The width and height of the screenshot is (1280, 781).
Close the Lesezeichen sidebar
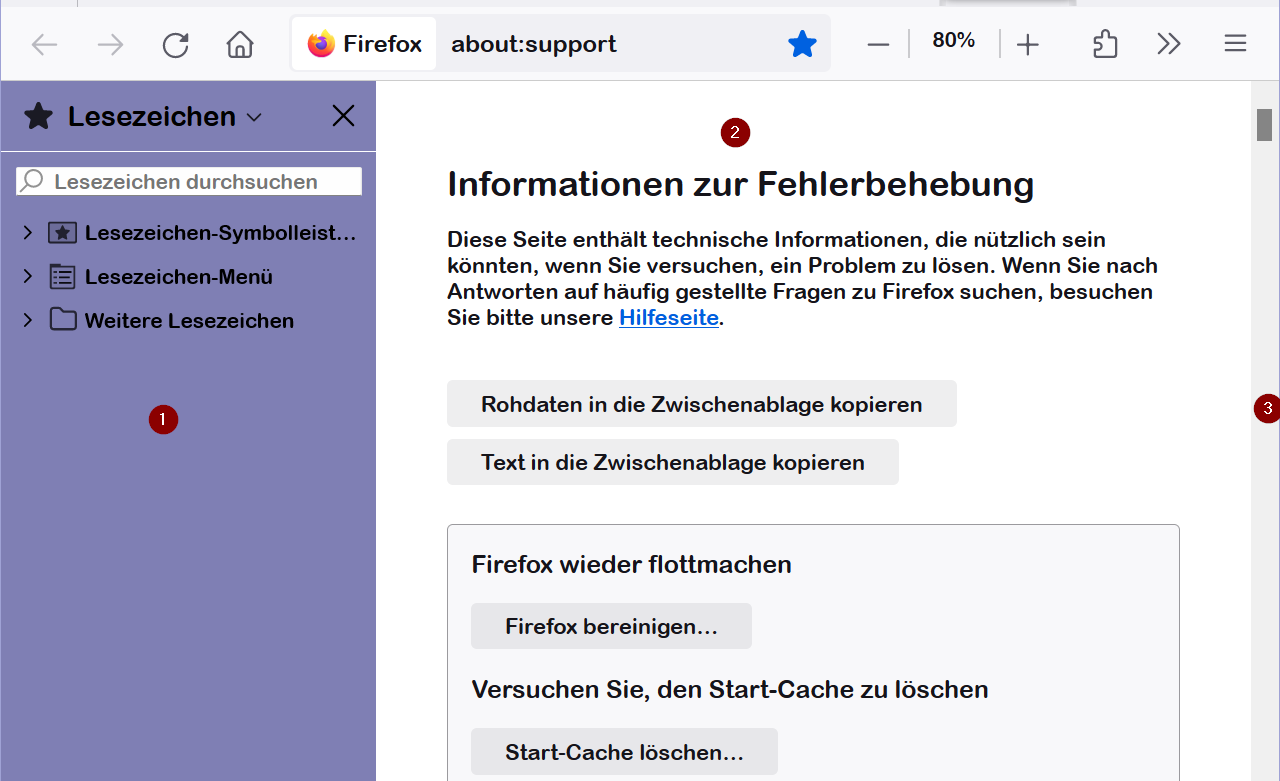(x=343, y=116)
